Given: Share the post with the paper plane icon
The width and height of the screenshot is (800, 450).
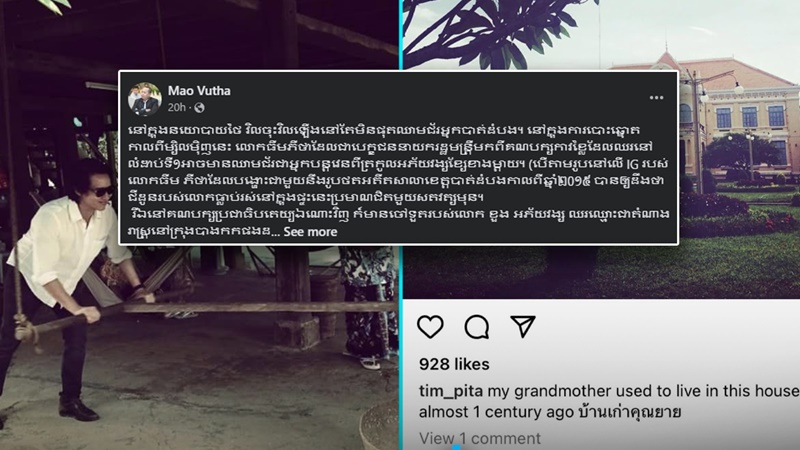Looking at the screenshot, I should (522, 326).
